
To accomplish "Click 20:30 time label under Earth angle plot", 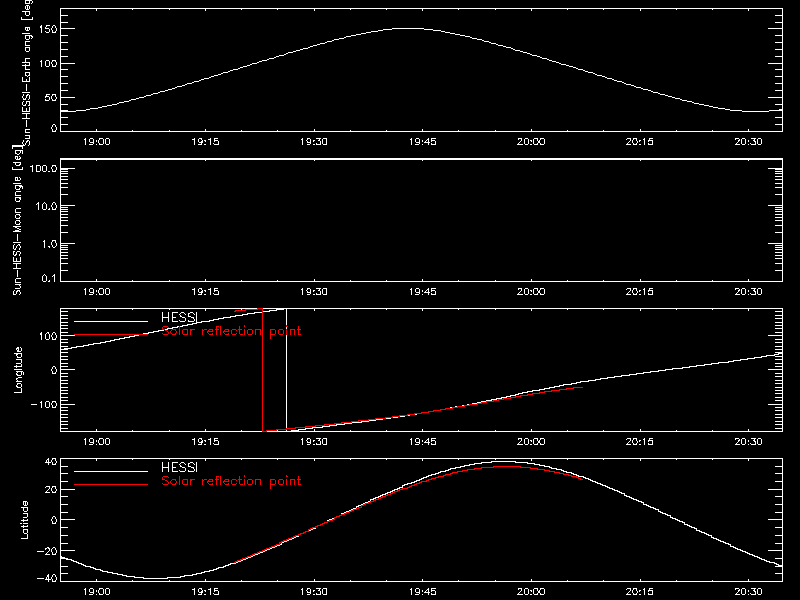I will click(748, 142).
